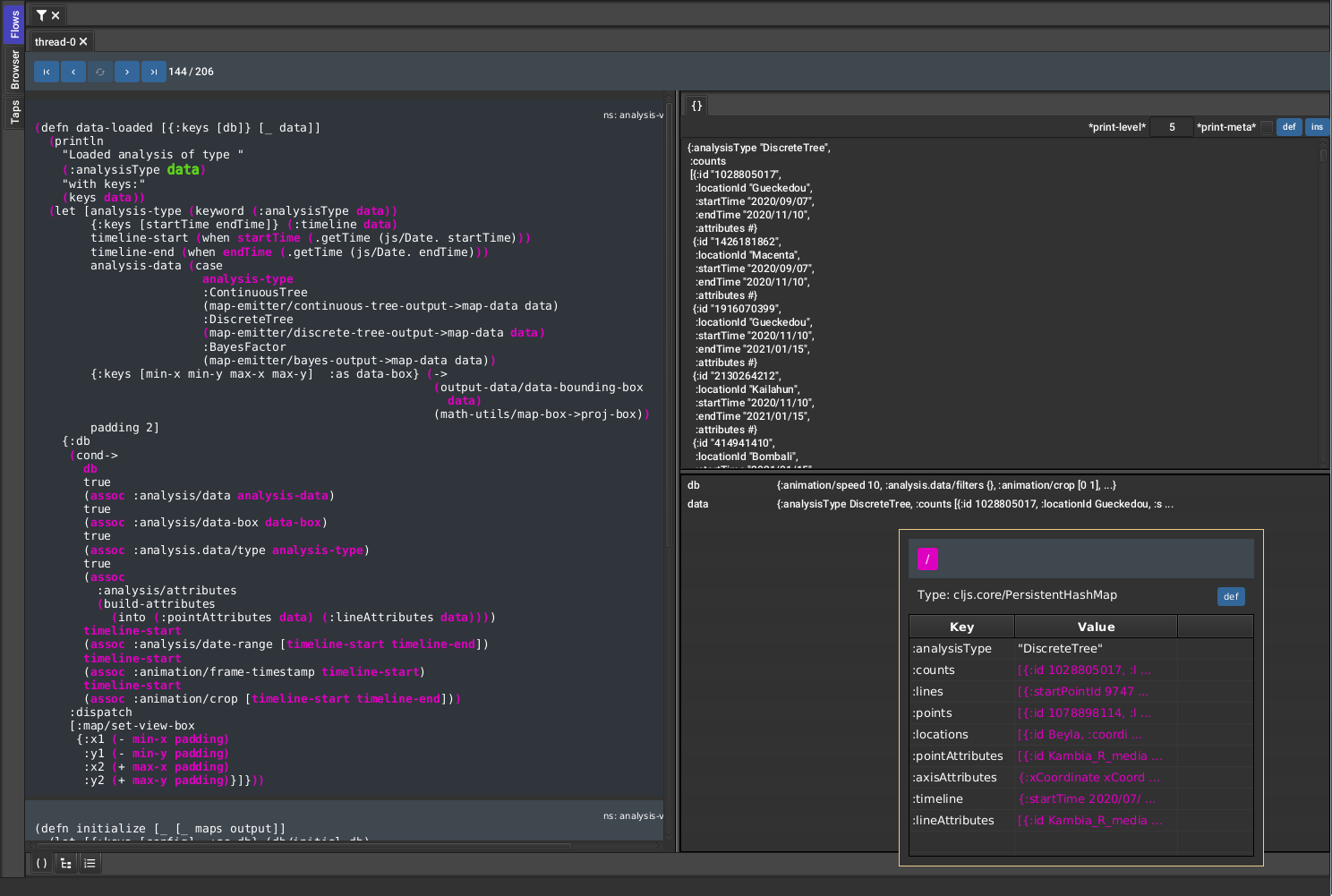The height and width of the screenshot is (896, 1332).
Task: Expand the :counts value in inspector
Action: [1084, 670]
